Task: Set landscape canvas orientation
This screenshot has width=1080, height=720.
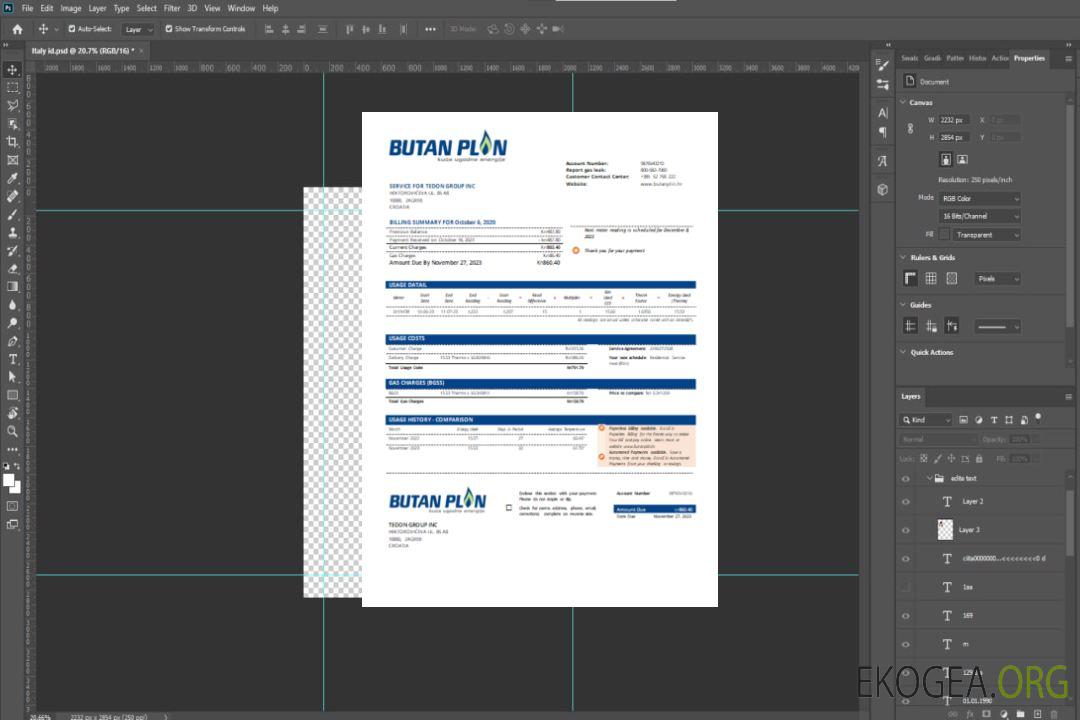Action: click(962, 160)
